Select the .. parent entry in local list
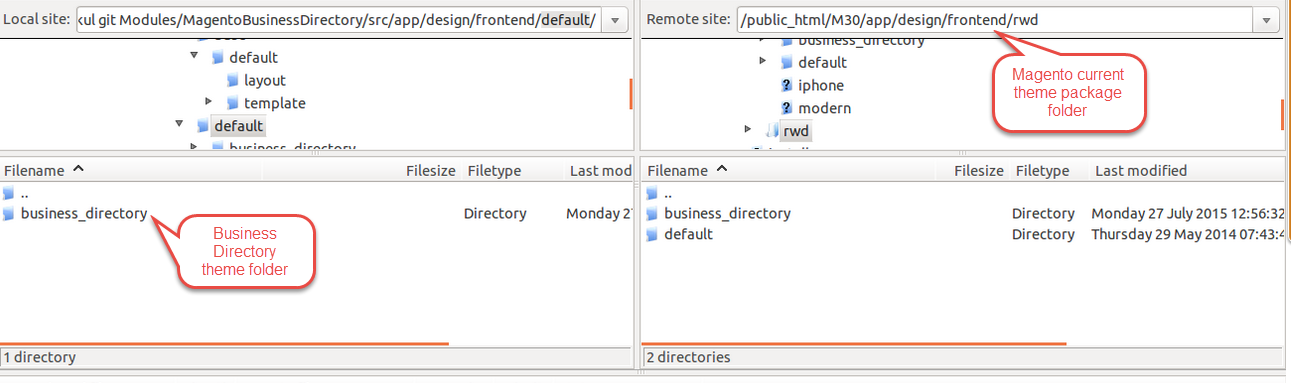This screenshot has width=1291, height=383. pos(25,193)
